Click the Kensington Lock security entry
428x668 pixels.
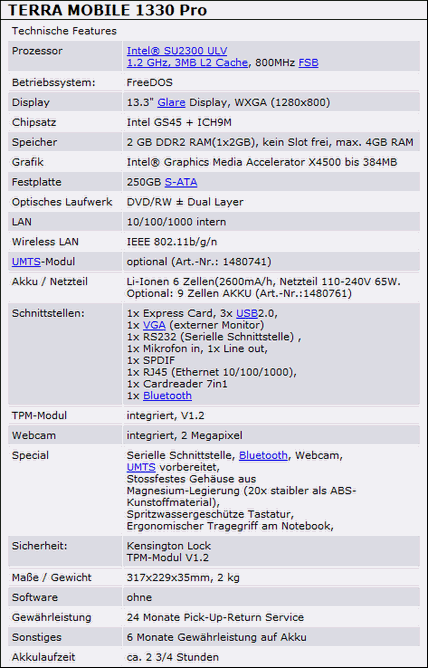[x=169, y=546]
